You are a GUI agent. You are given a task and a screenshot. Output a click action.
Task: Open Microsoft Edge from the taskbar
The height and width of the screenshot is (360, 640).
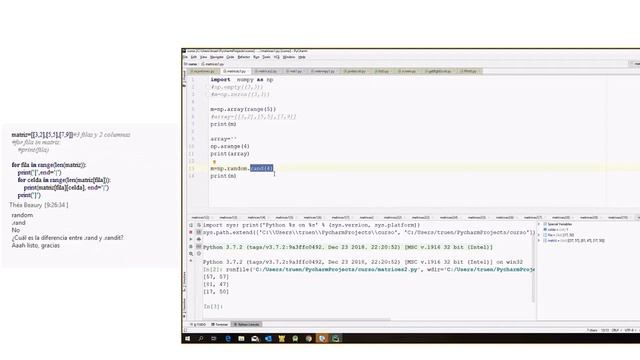pyautogui.click(x=228, y=338)
